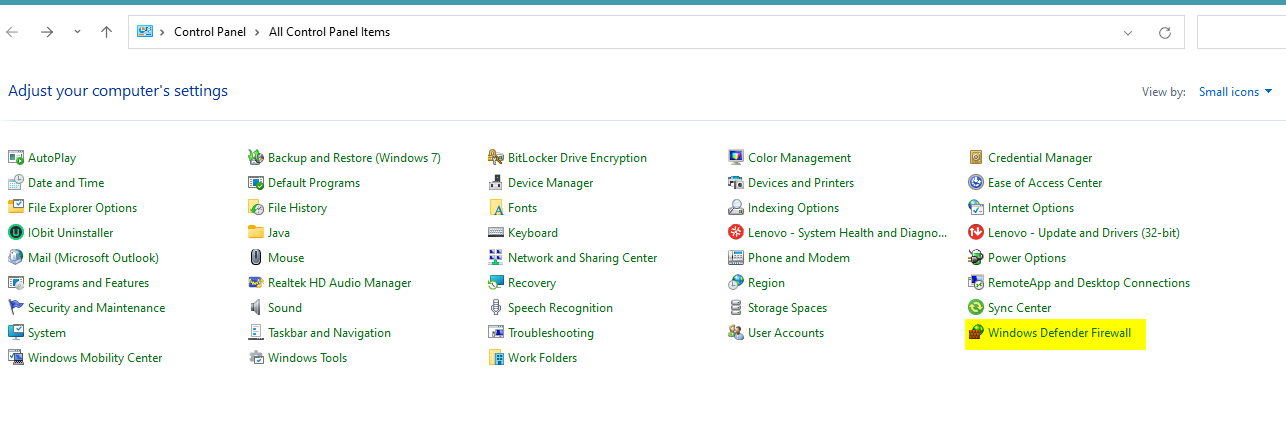This screenshot has height=442, width=1286.
Task: Click the System monitor icon
Action: click(16, 332)
